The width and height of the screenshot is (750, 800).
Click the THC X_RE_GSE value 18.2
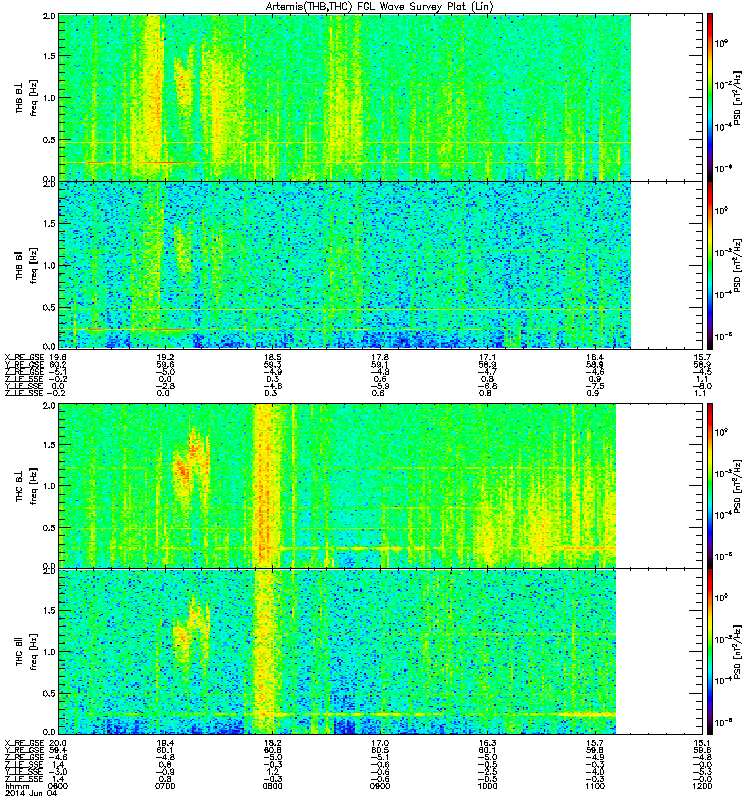(272, 743)
